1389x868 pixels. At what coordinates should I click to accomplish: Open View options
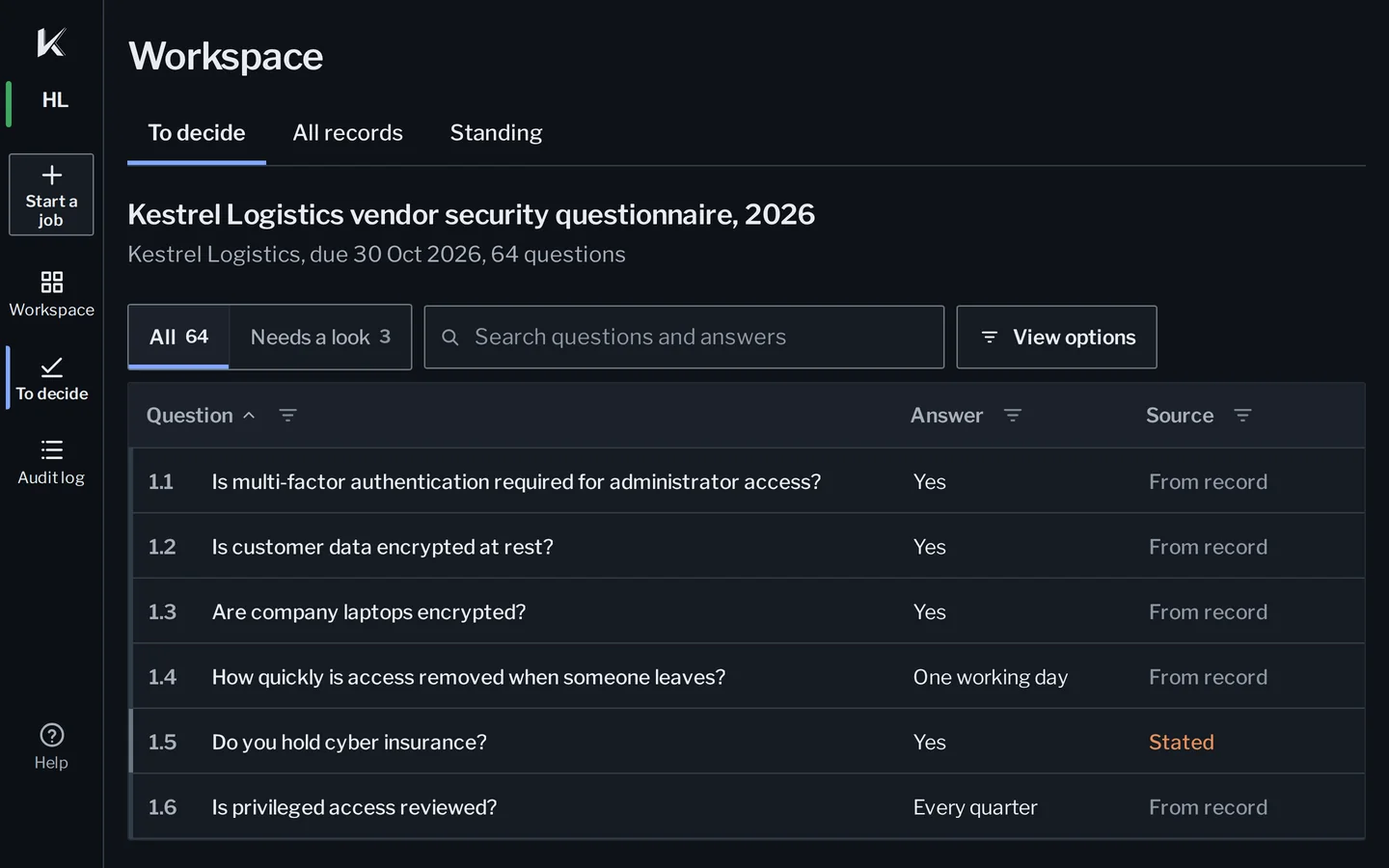(1056, 337)
